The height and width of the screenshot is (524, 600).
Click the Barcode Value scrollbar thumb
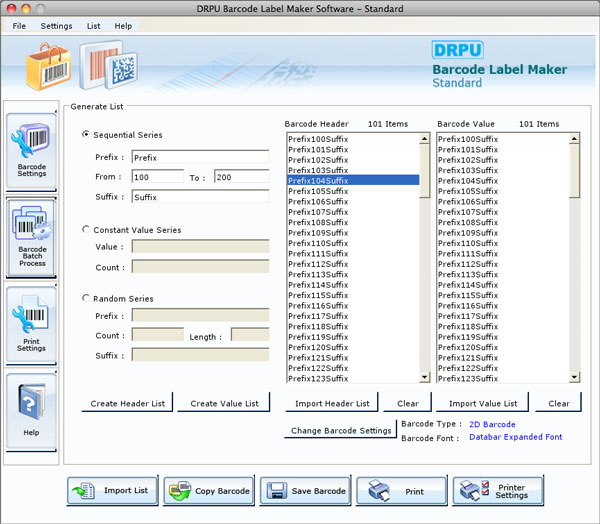pos(574,171)
